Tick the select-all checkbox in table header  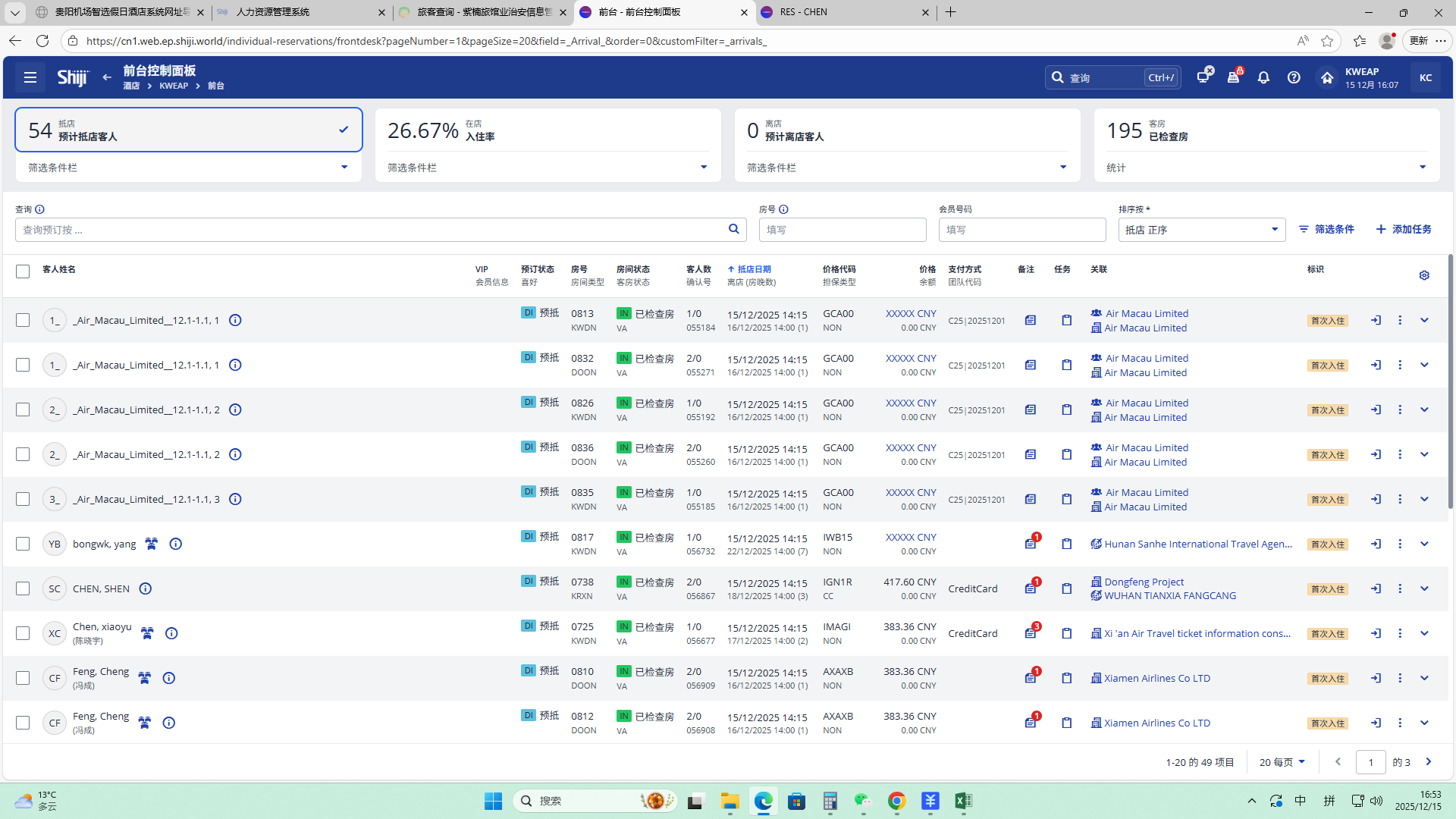pos(23,271)
